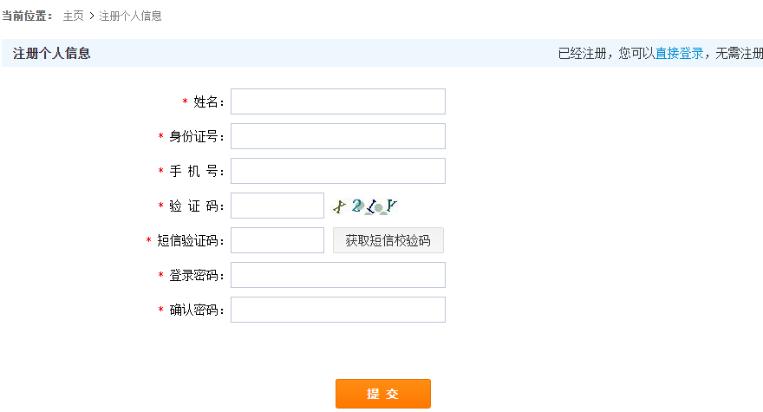Open the 直接登录 login link
This screenshot has width=763, height=412.
point(679,53)
